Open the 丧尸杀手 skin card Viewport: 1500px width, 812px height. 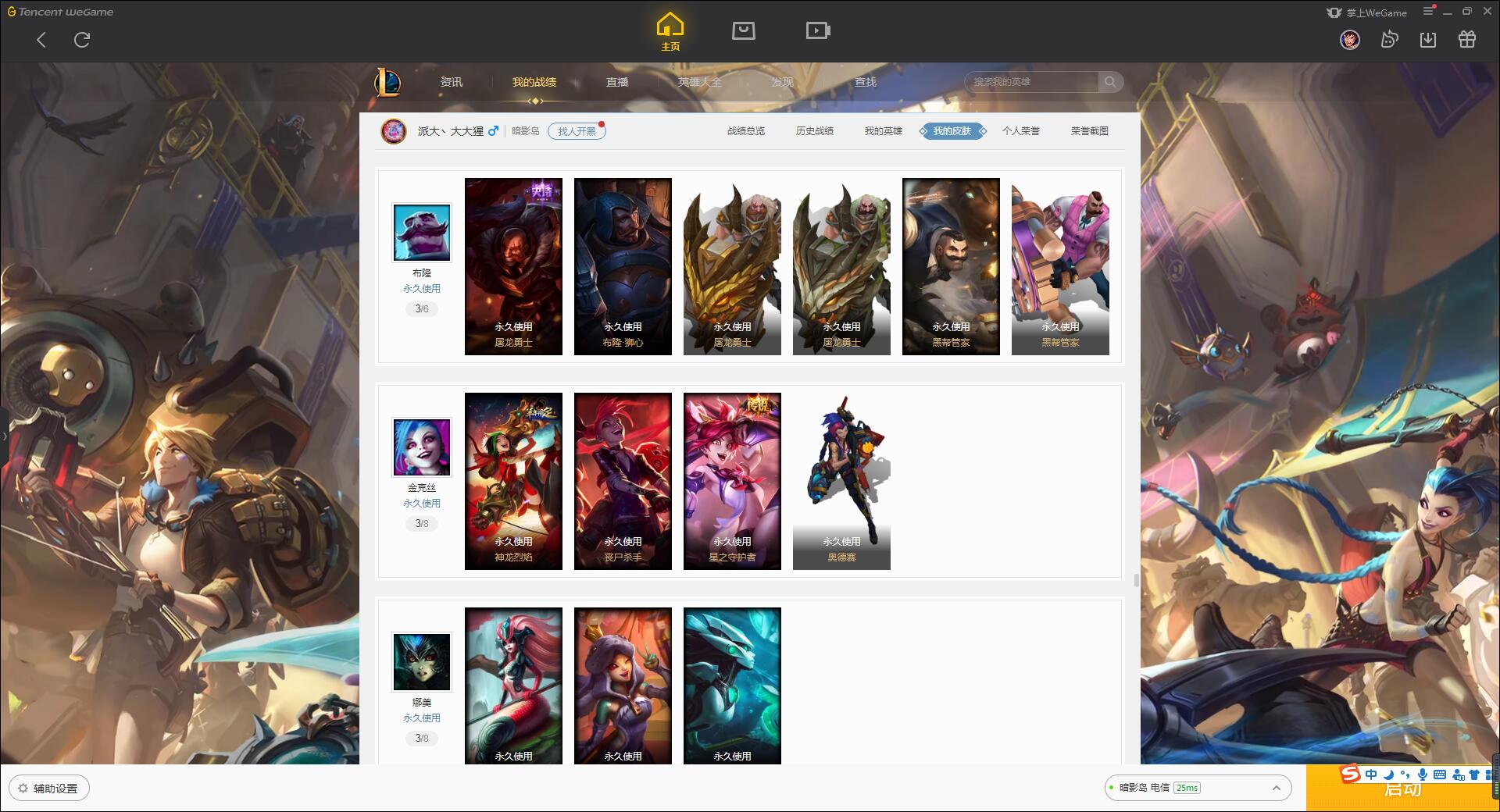pyautogui.click(x=623, y=481)
